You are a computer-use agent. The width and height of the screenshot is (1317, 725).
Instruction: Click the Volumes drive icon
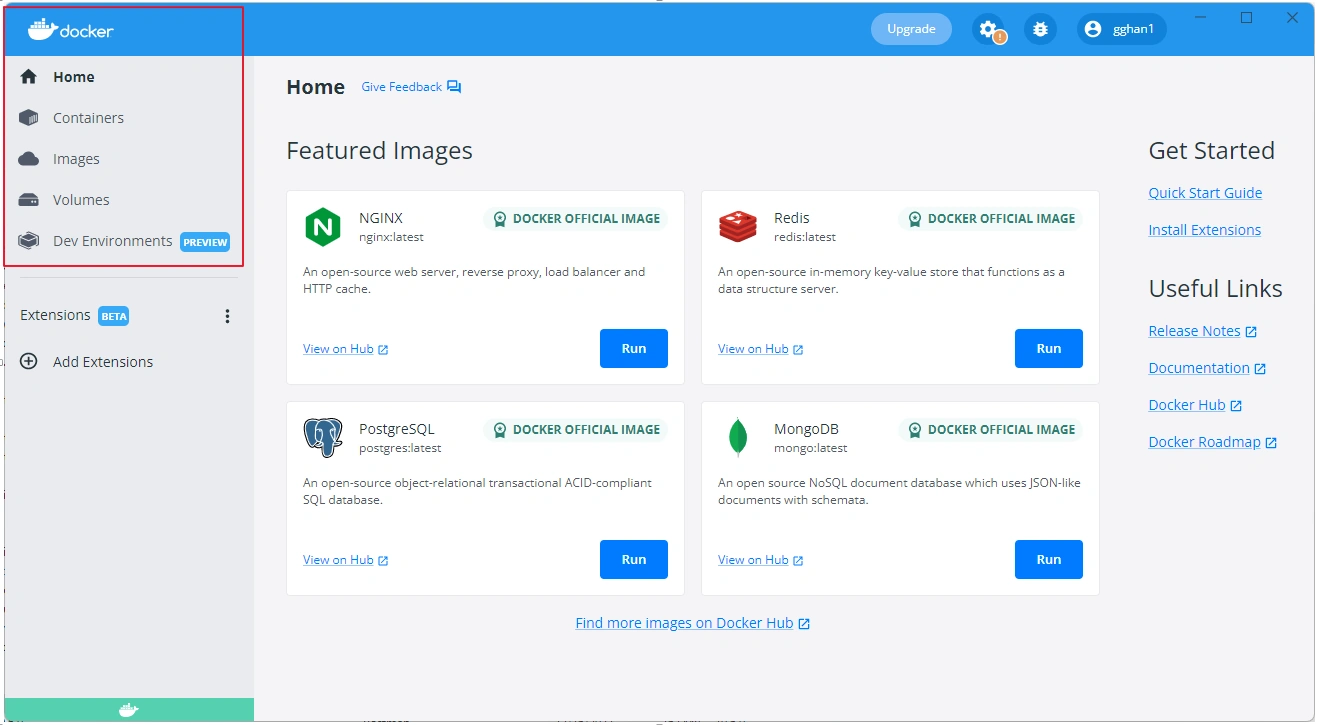(29, 200)
